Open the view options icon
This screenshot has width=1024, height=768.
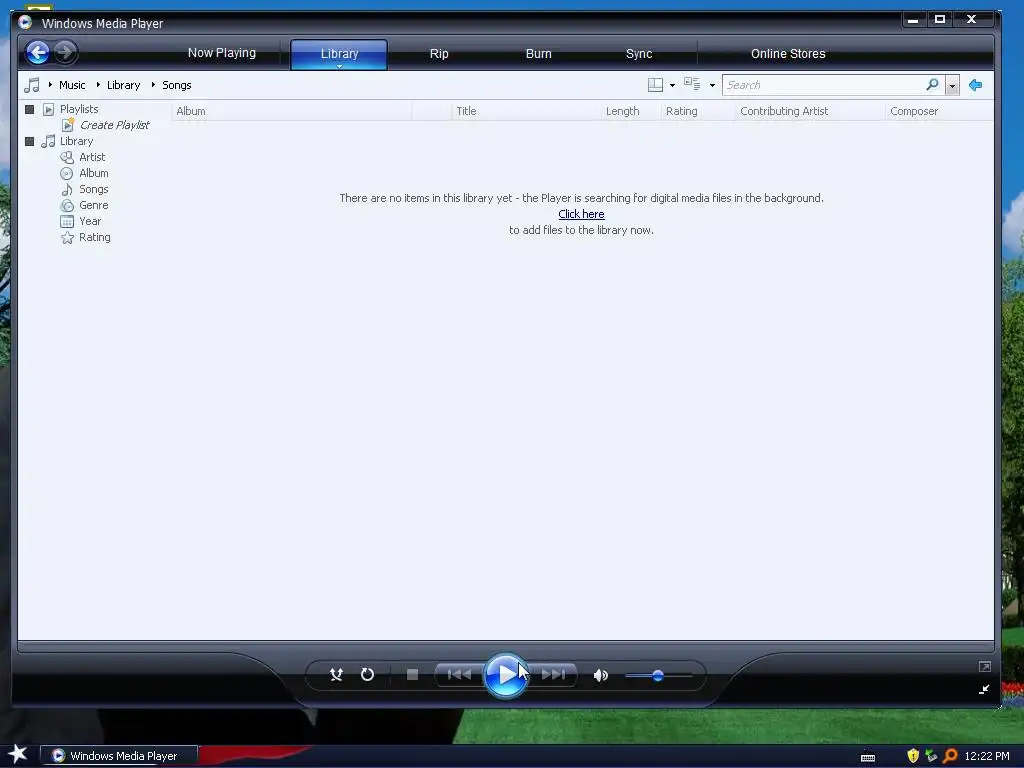tap(692, 84)
